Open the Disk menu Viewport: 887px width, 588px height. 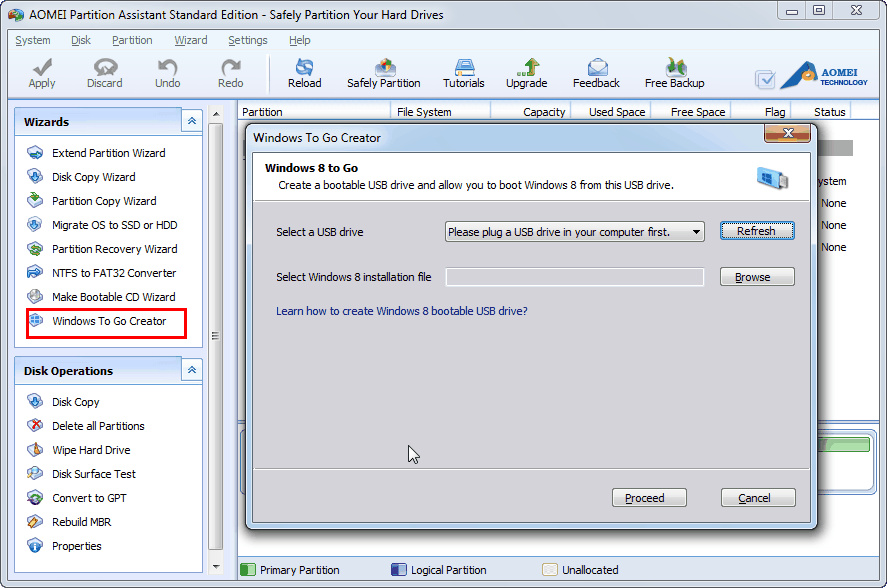[x=81, y=40]
